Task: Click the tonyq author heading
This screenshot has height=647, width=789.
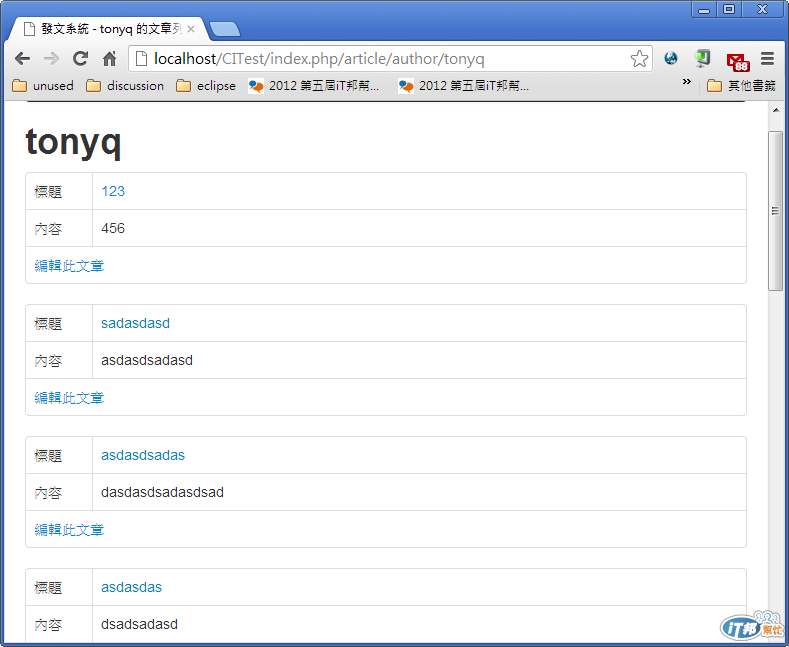Action: pyautogui.click(x=73, y=142)
